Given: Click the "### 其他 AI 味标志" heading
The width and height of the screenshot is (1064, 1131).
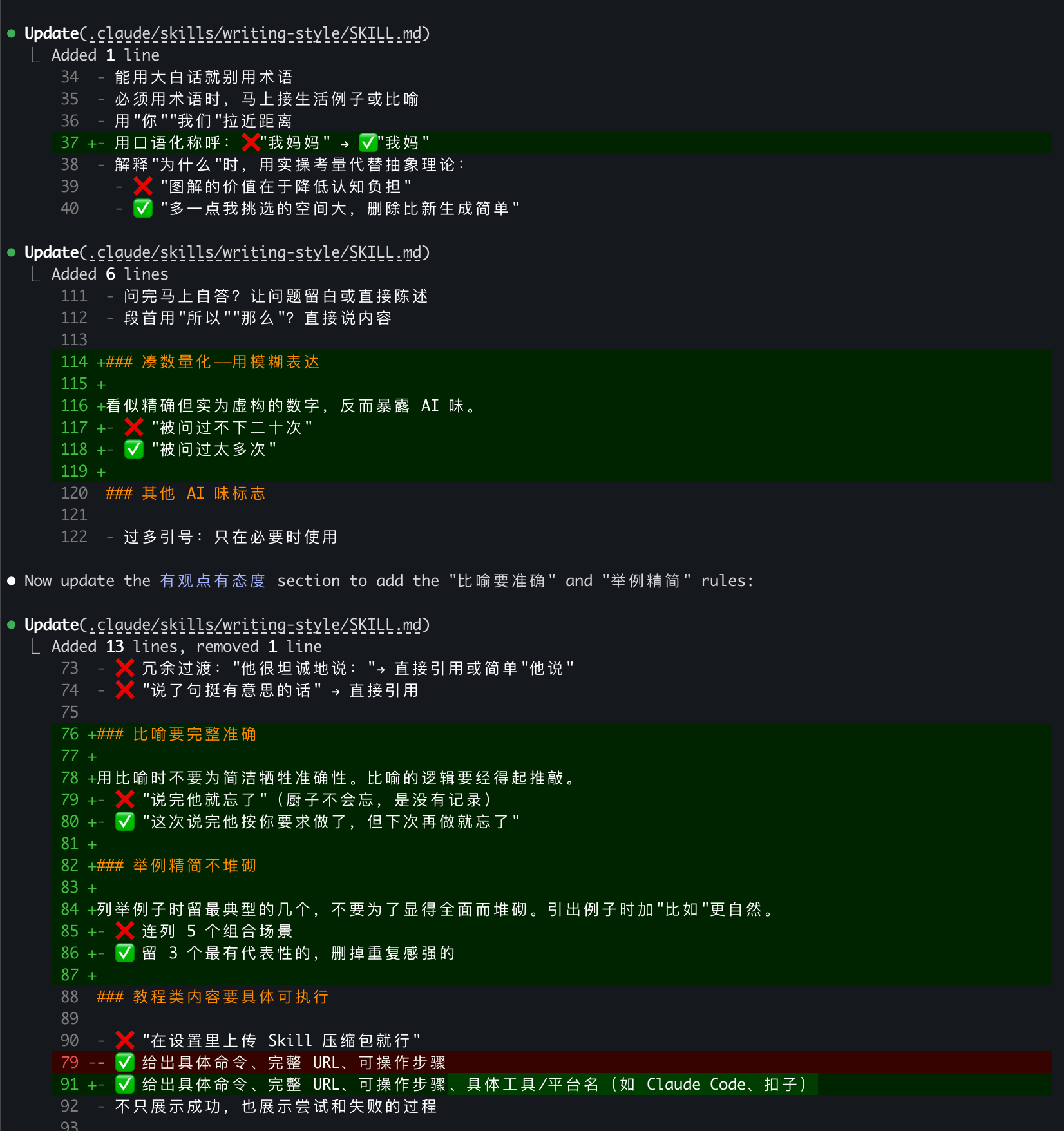Looking at the screenshot, I should pos(185,493).
